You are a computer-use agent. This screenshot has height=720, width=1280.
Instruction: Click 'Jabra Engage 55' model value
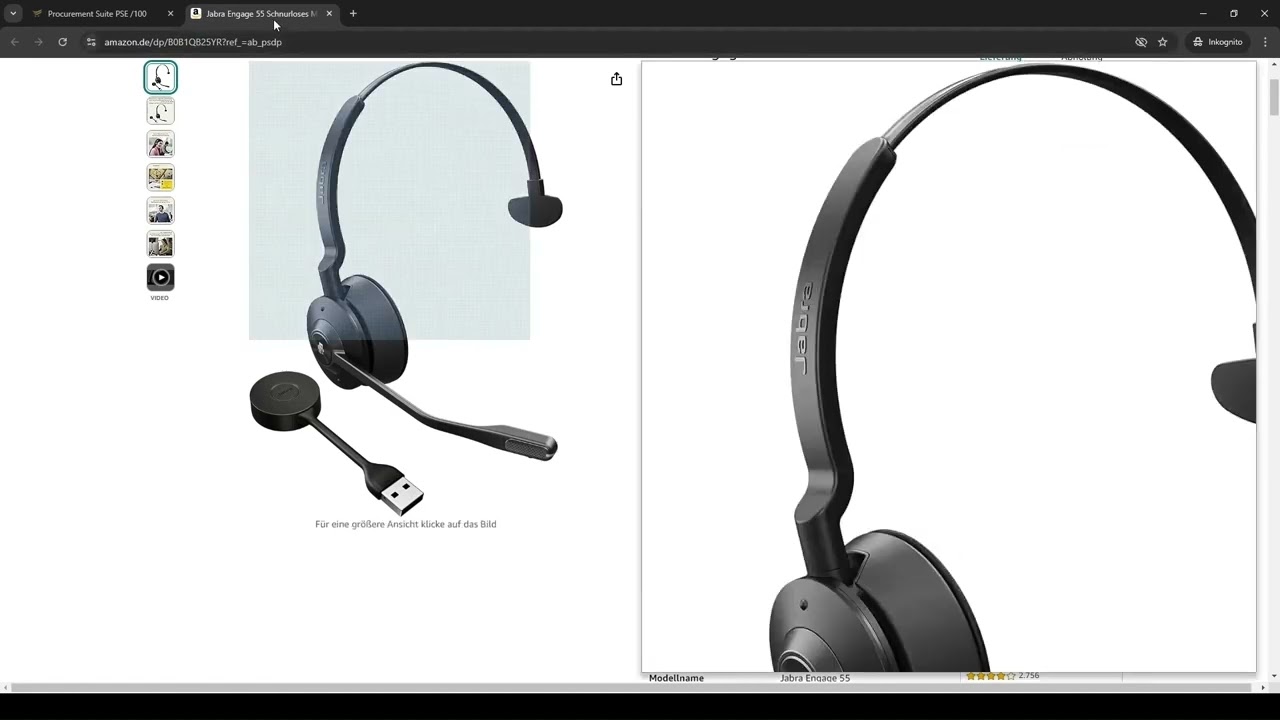coord(815,678)
